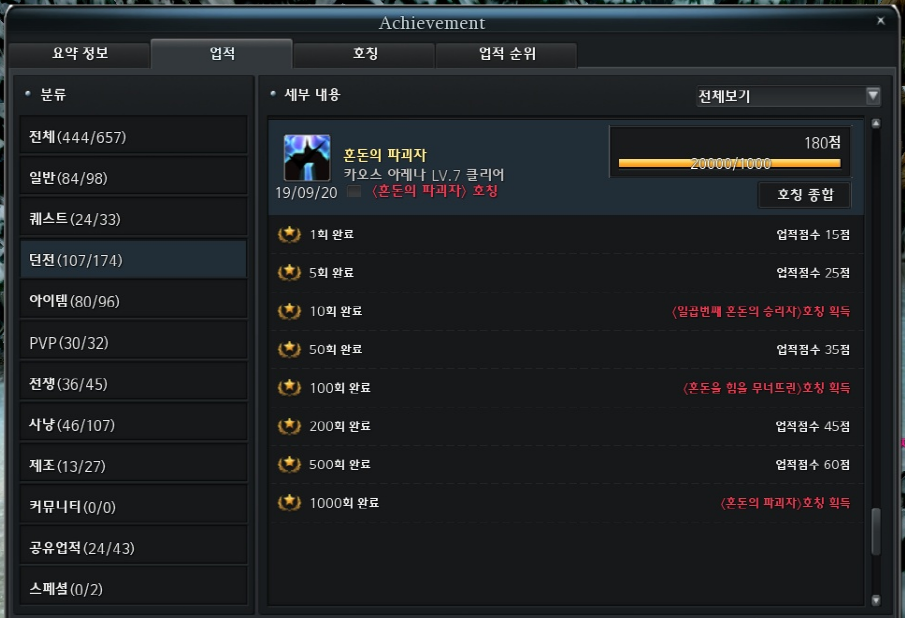Click the star medal beside 1000회 완료

289,503
